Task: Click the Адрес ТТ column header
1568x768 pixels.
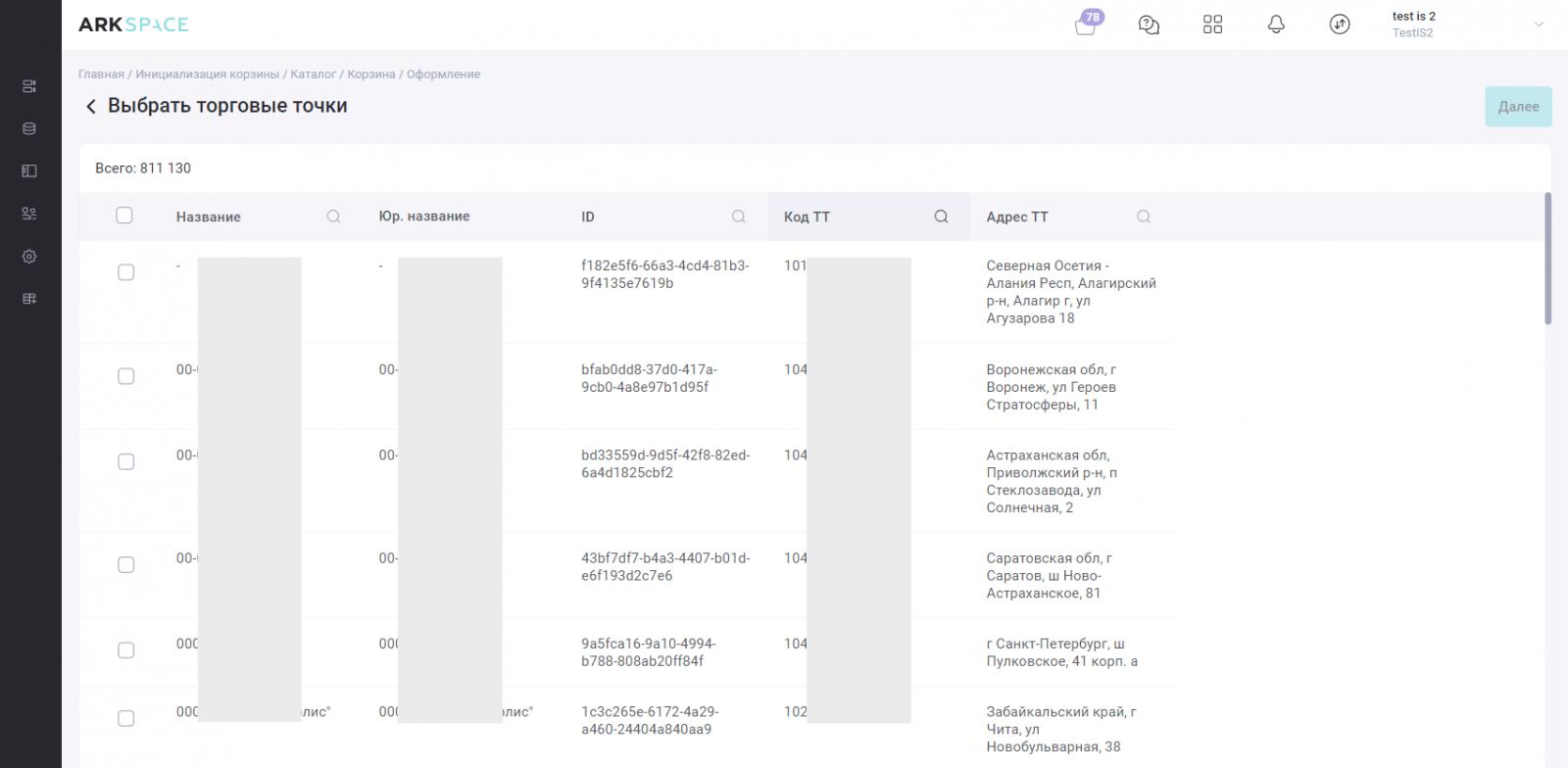Action: click(x=1017, y=216)
